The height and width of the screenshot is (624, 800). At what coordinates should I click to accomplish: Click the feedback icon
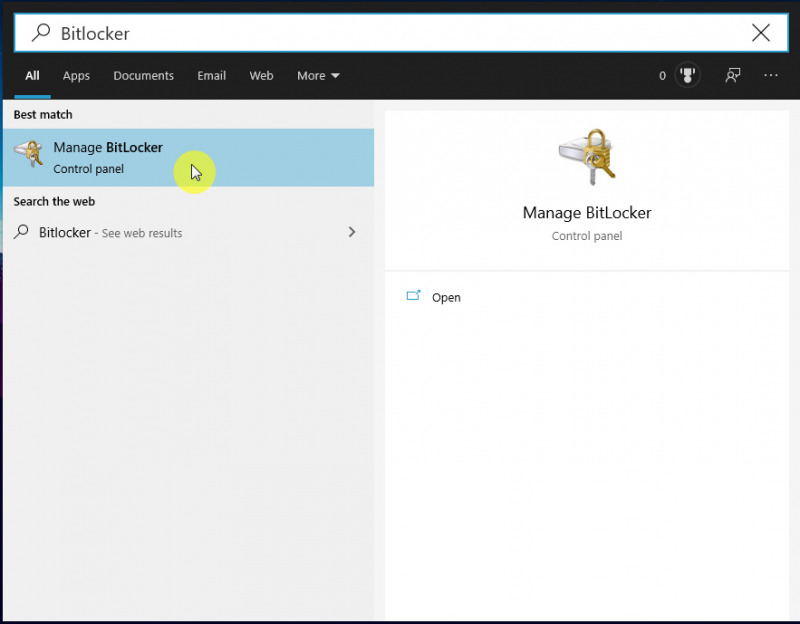coord(733,76)
